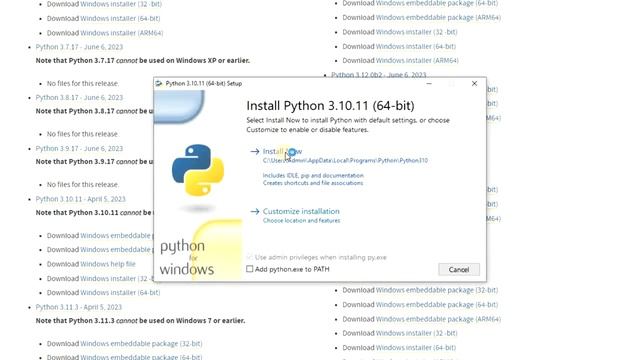This screenshot has width=640, height=360.
Task: Click 'Choose location and features' text
Action: pyautogui.click(x=301, y=221)
